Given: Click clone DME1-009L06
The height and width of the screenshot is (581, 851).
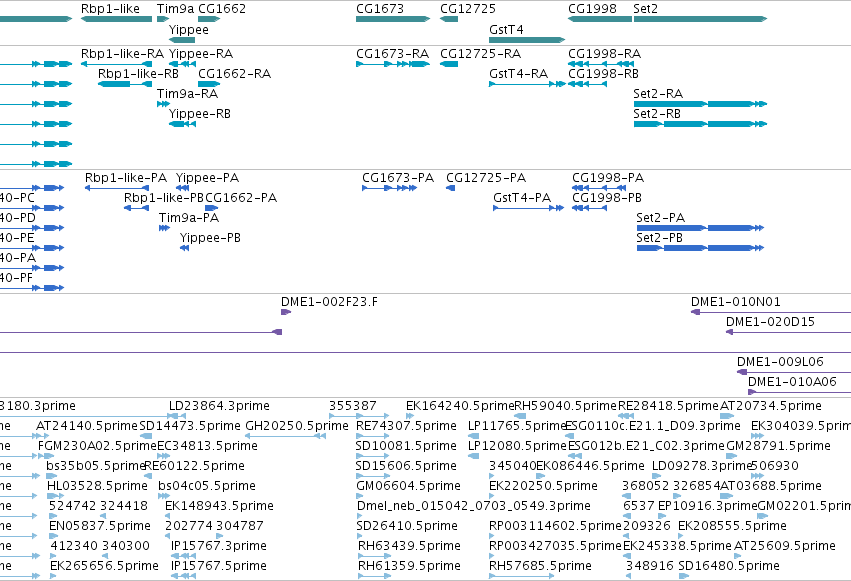Looking at the screenshot, I should point(793,372).
